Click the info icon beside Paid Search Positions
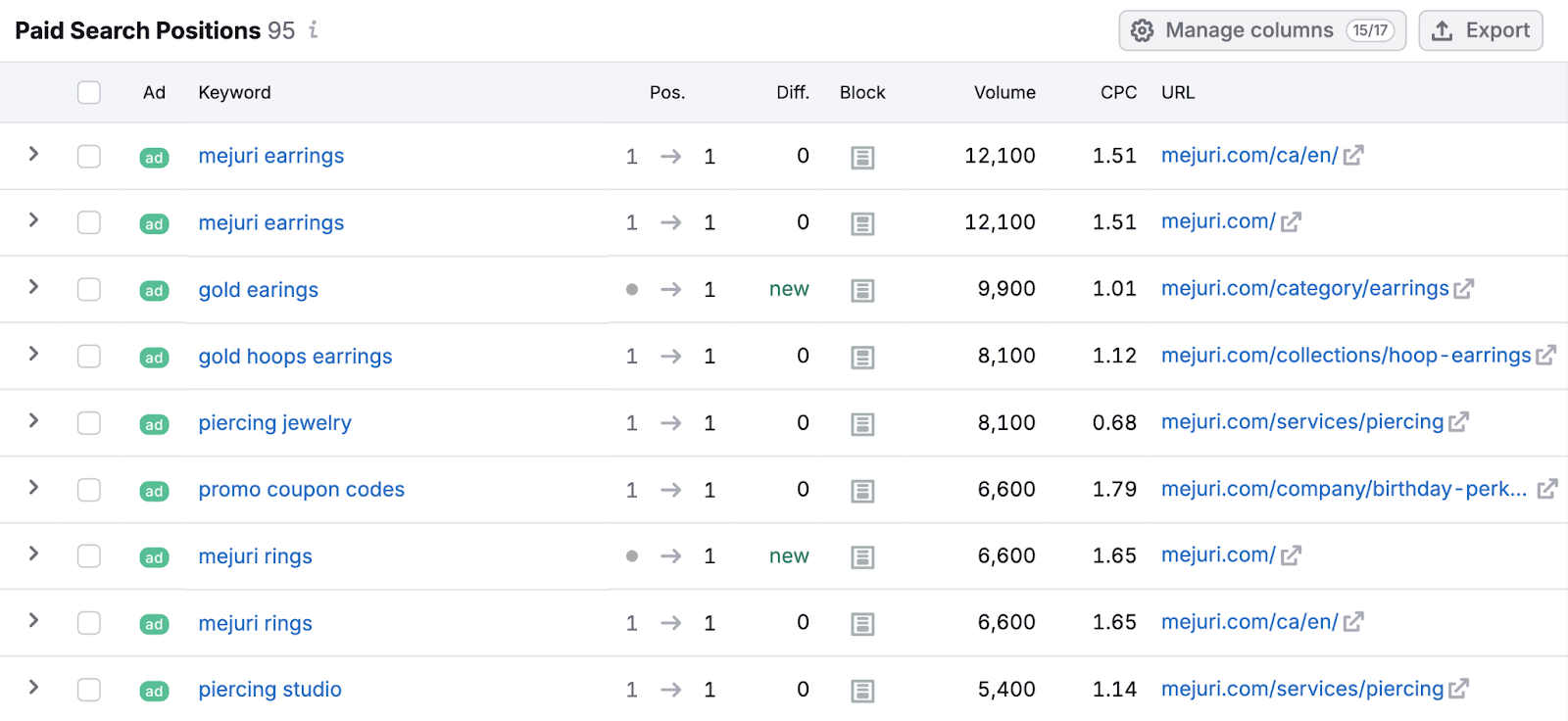 pyautogui.click(x=314, y=30)
